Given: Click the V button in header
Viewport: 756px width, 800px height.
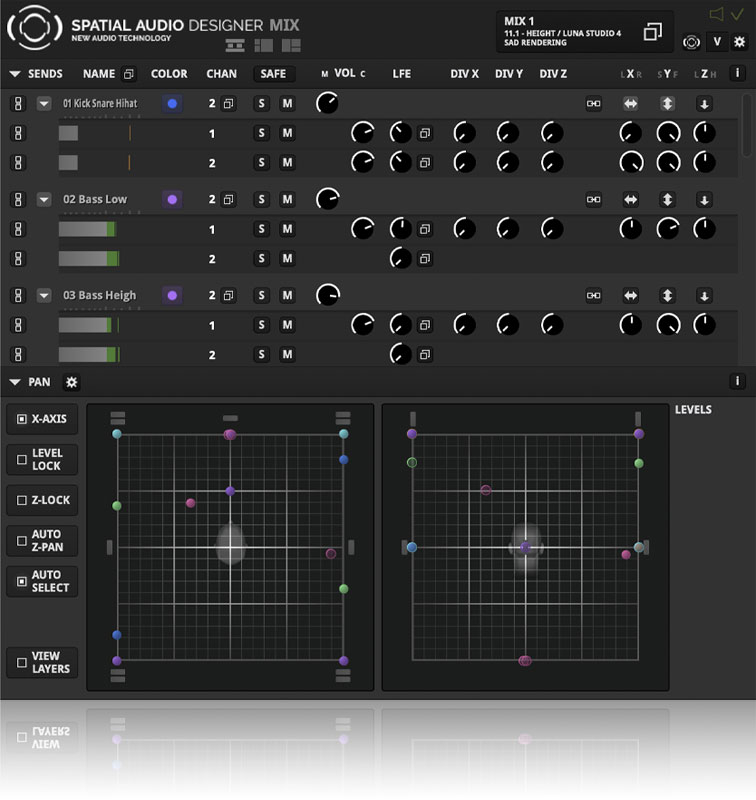Looking at the screenshot, I should tap(716, 42).
